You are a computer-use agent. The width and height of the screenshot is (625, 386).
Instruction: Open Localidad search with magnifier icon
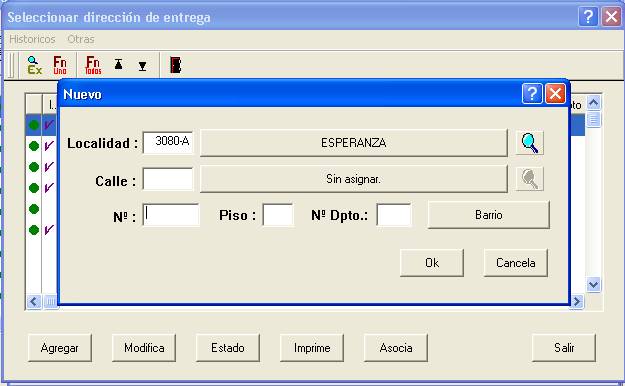529,143
